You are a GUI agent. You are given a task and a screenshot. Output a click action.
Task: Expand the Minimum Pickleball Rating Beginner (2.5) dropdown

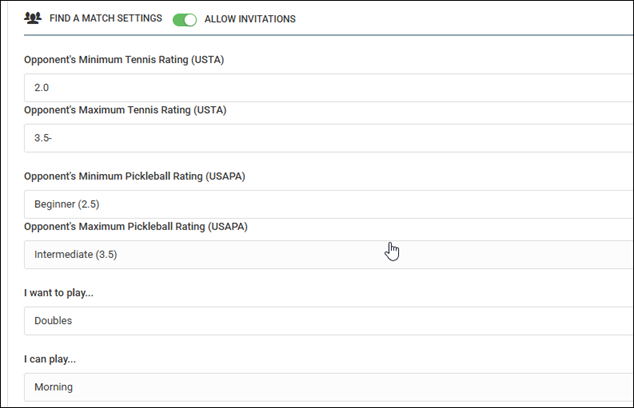[x=328, y=204]
